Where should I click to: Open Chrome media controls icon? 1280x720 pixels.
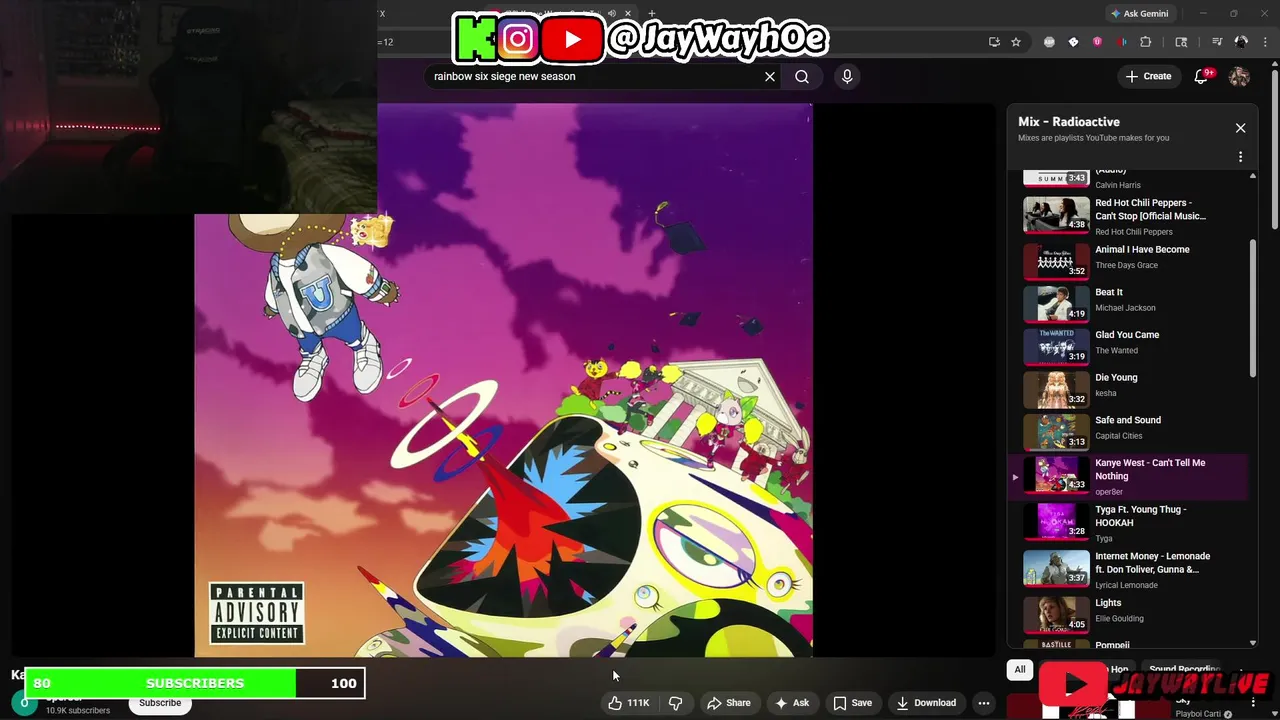click(x=1217, y=42)
